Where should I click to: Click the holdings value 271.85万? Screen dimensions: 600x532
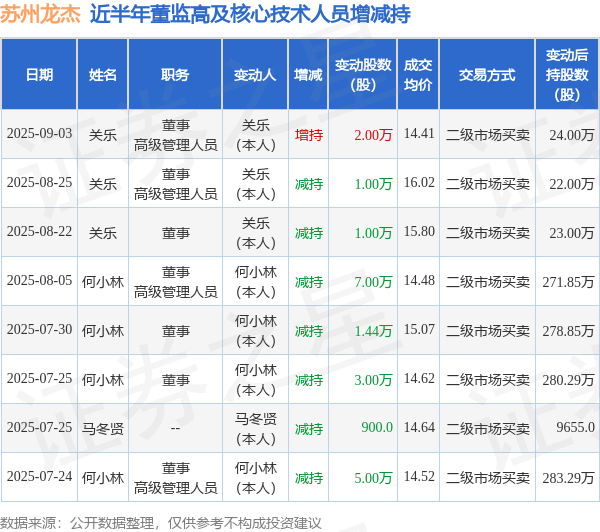pos(568,282)
